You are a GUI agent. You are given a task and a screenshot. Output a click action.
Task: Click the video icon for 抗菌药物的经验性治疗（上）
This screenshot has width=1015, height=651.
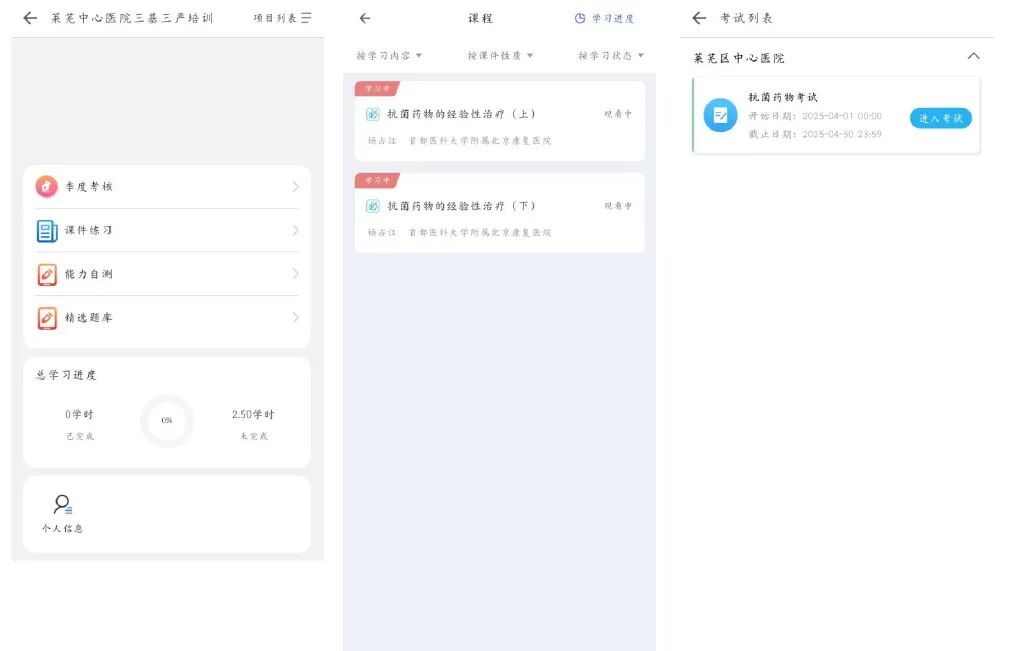(x=374, y=113)
